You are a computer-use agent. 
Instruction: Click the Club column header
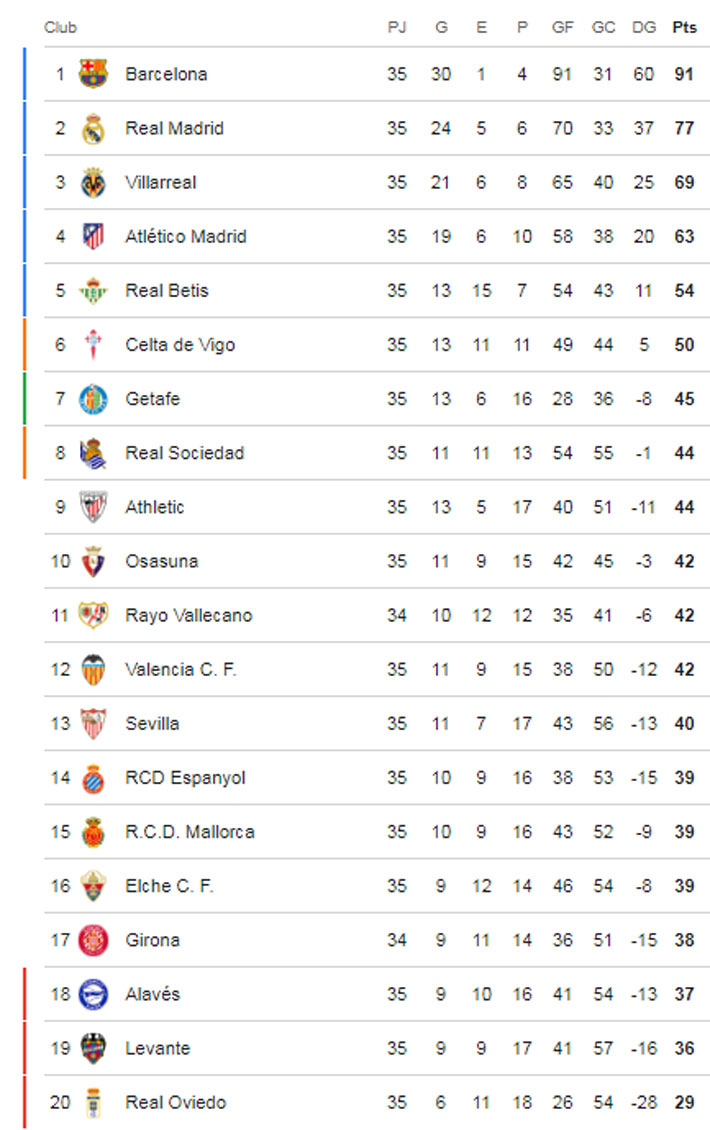[x=61, y=27]
